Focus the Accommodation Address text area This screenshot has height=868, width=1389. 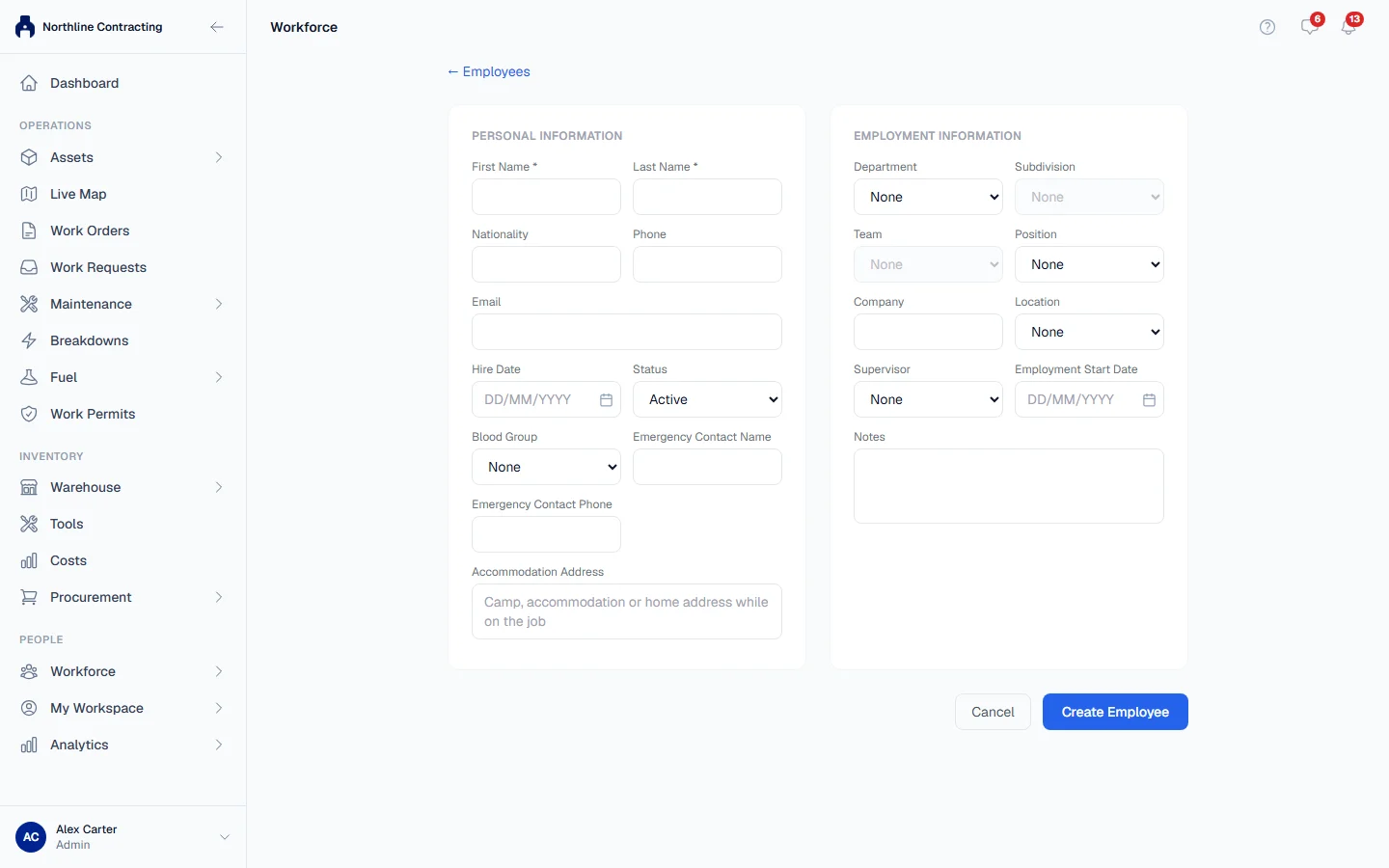[627, 611]
